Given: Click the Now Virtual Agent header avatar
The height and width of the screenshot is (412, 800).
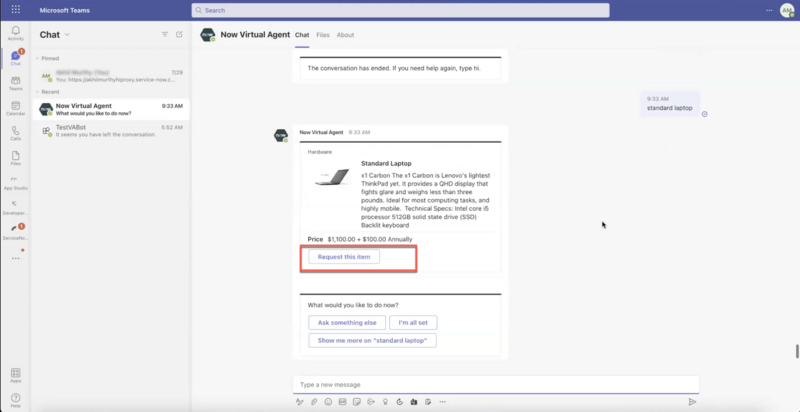Looking at the screenshot, I should [208, 35].
